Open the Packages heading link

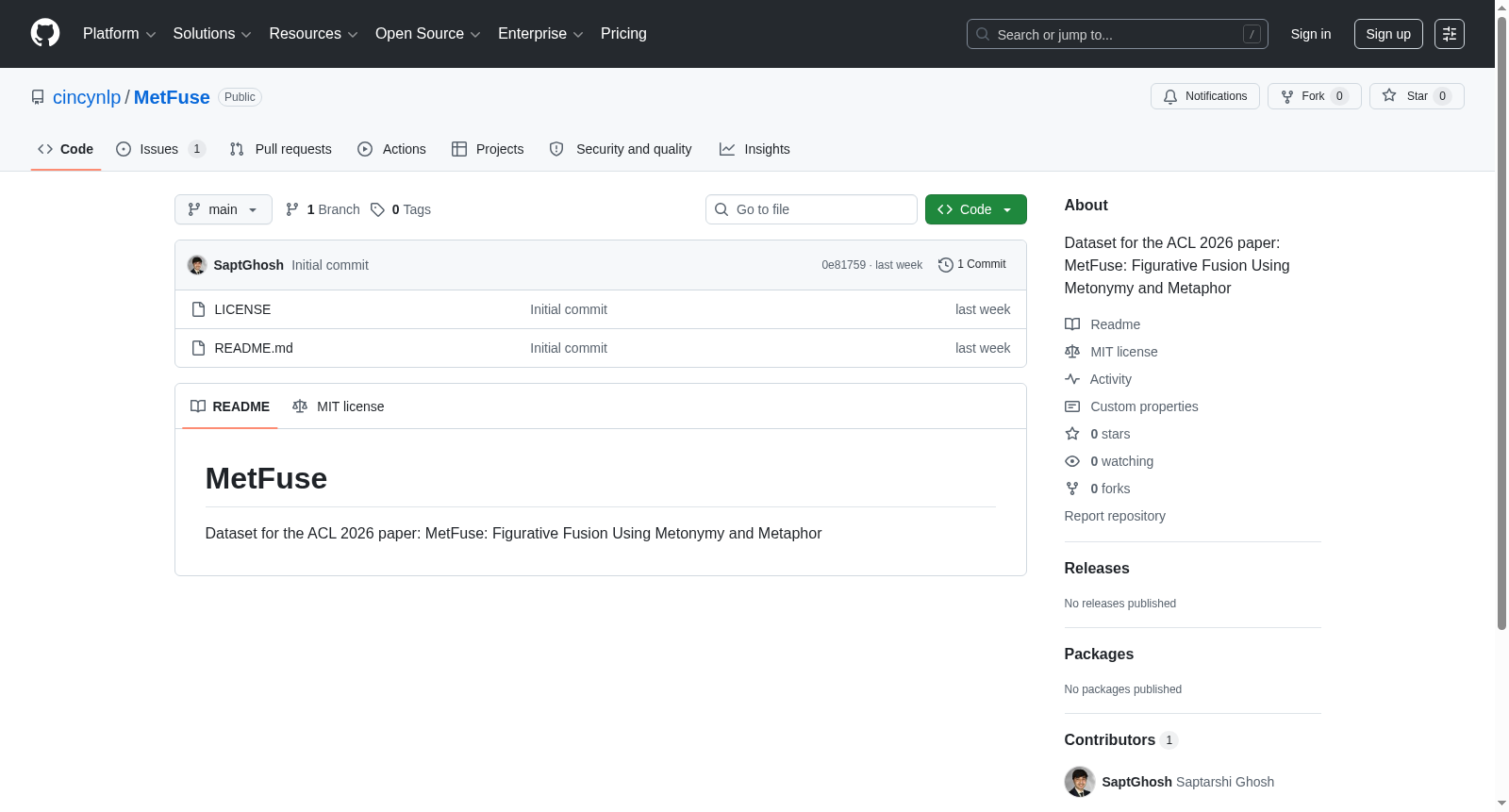click(1099, 655)
